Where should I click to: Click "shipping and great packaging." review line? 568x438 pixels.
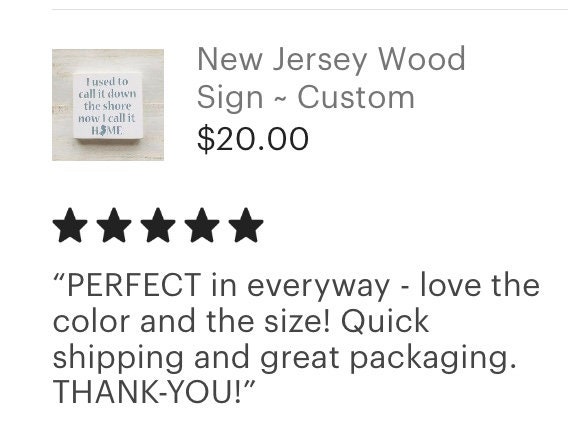click(284, 358)
